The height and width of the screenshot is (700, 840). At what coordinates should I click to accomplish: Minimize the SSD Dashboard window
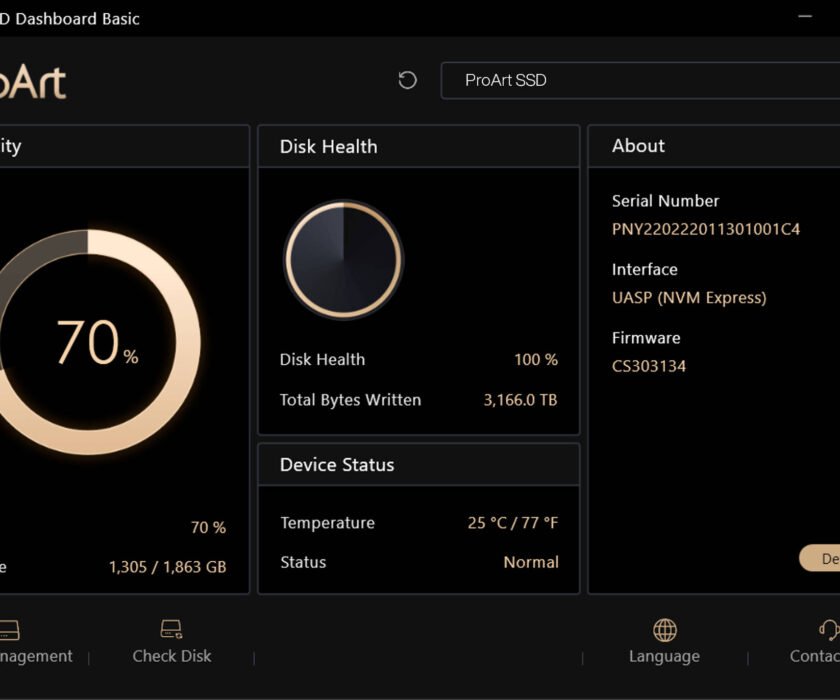(805, 17)
